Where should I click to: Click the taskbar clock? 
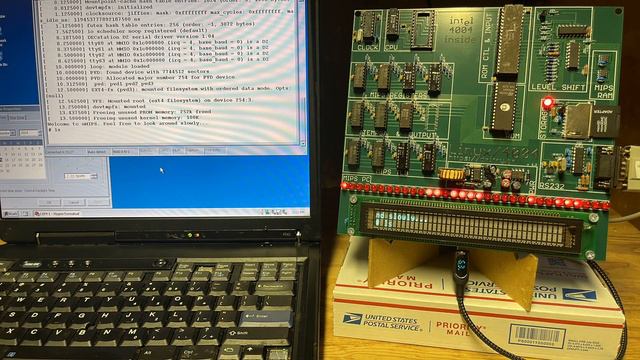[299, 211]
